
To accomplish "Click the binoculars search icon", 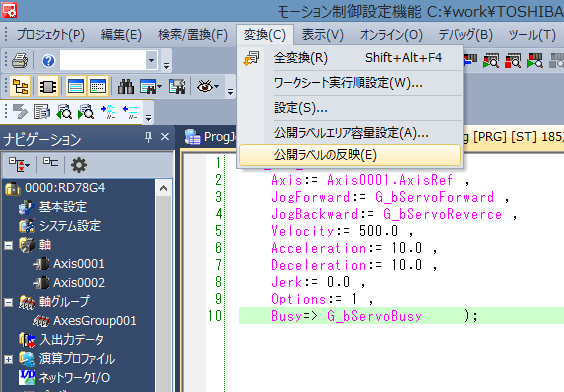I will pos(126,87).
